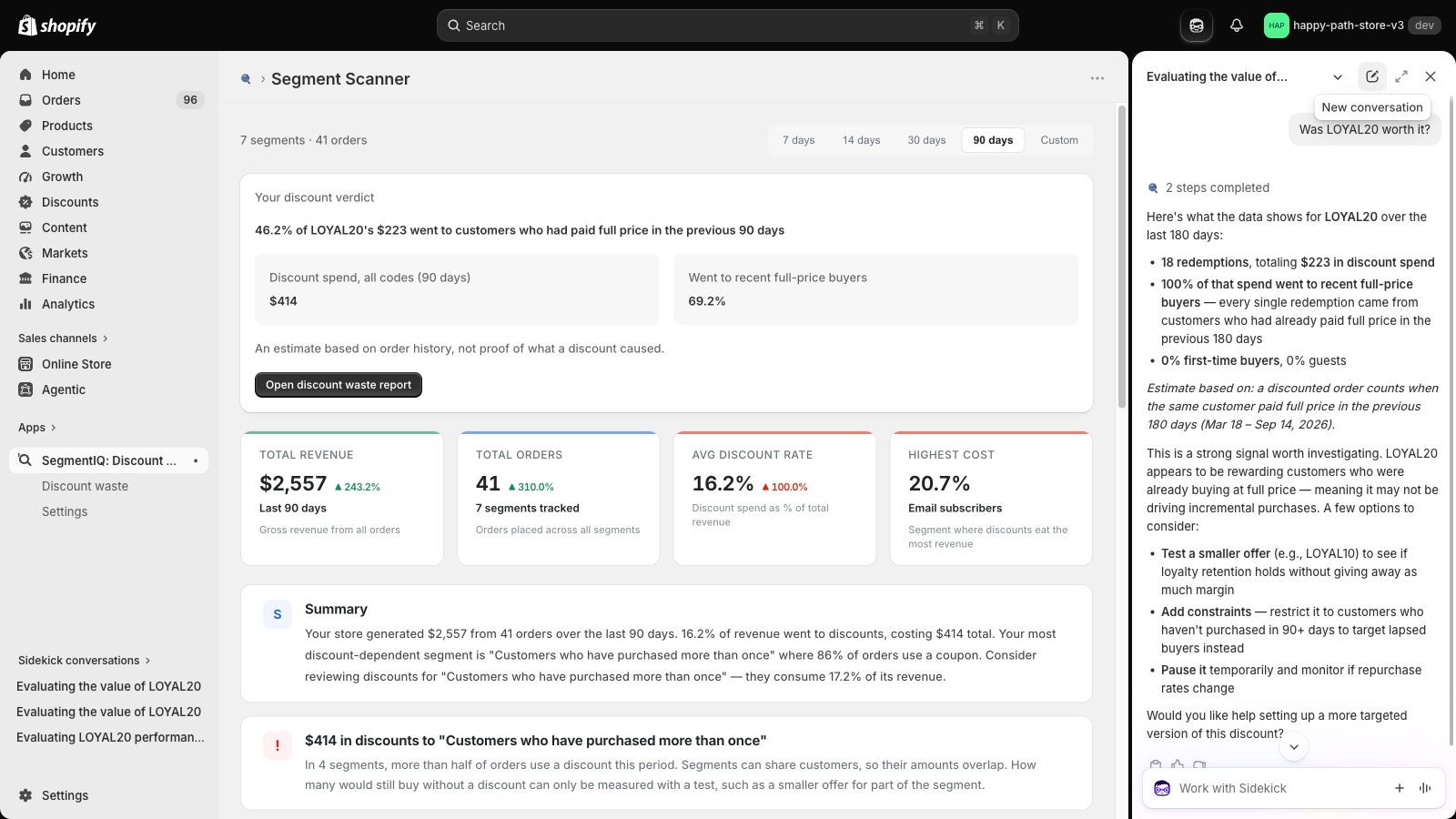This screenshot has width=1456, height=819.
Task: Click the Products tag icon
Action: click(x=25, y=126)
